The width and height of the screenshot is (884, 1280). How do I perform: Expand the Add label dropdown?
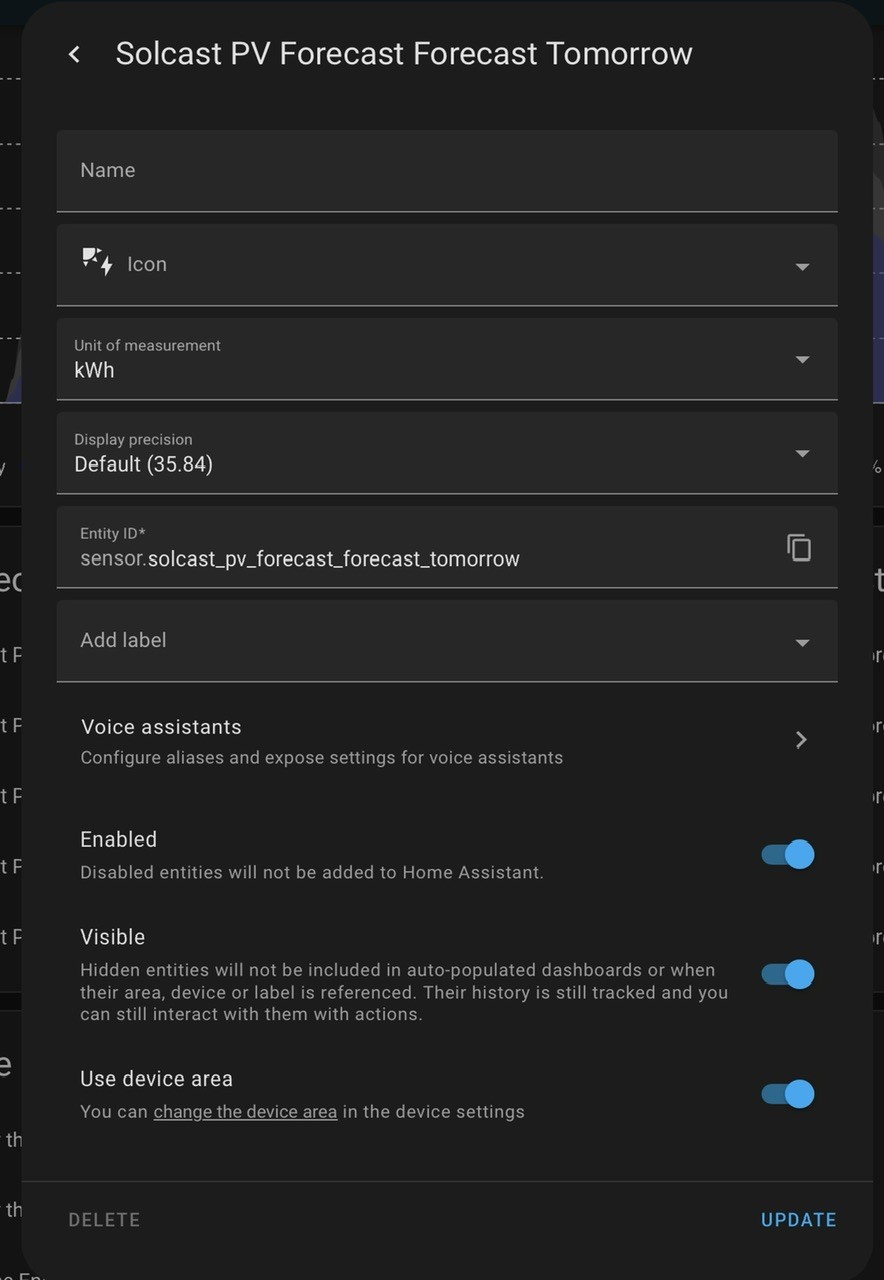tap(802, 643)
